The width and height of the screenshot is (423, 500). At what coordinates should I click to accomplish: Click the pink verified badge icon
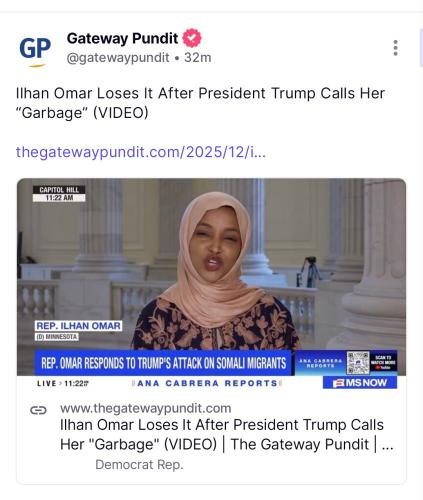click(x=192, y=38)
